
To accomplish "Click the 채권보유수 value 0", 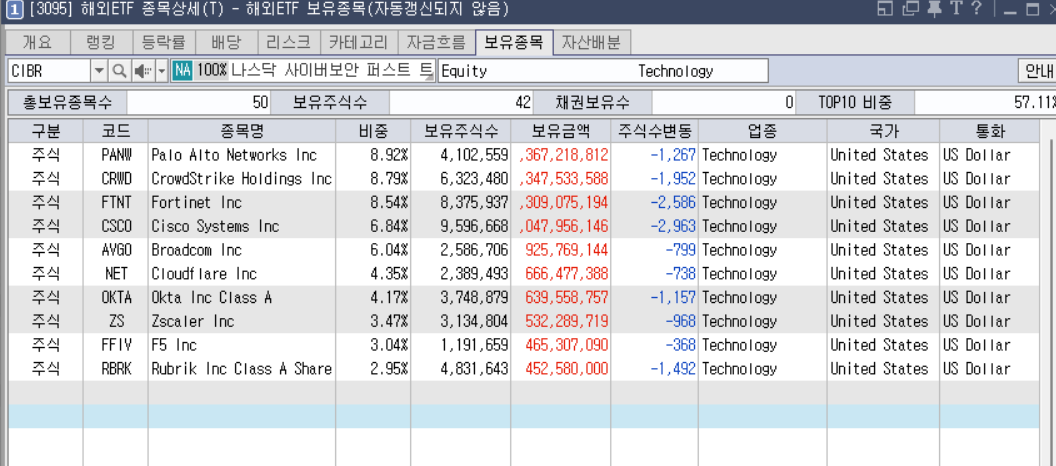I will tap(725, 102).
